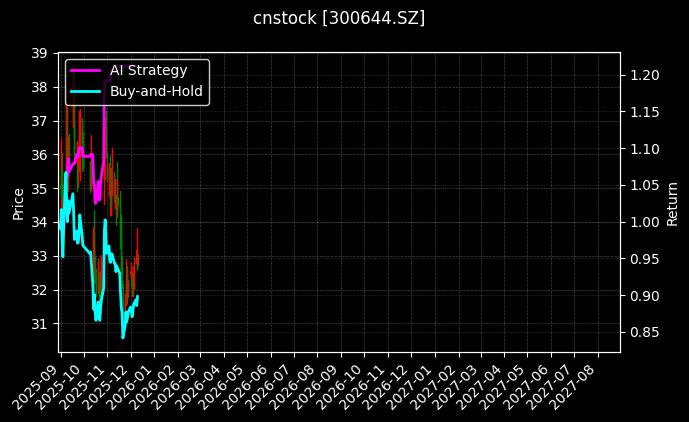Click the return tick label 1.00
Image resolution: width=689 pixels, height=422 pixels.
[645, 222]
